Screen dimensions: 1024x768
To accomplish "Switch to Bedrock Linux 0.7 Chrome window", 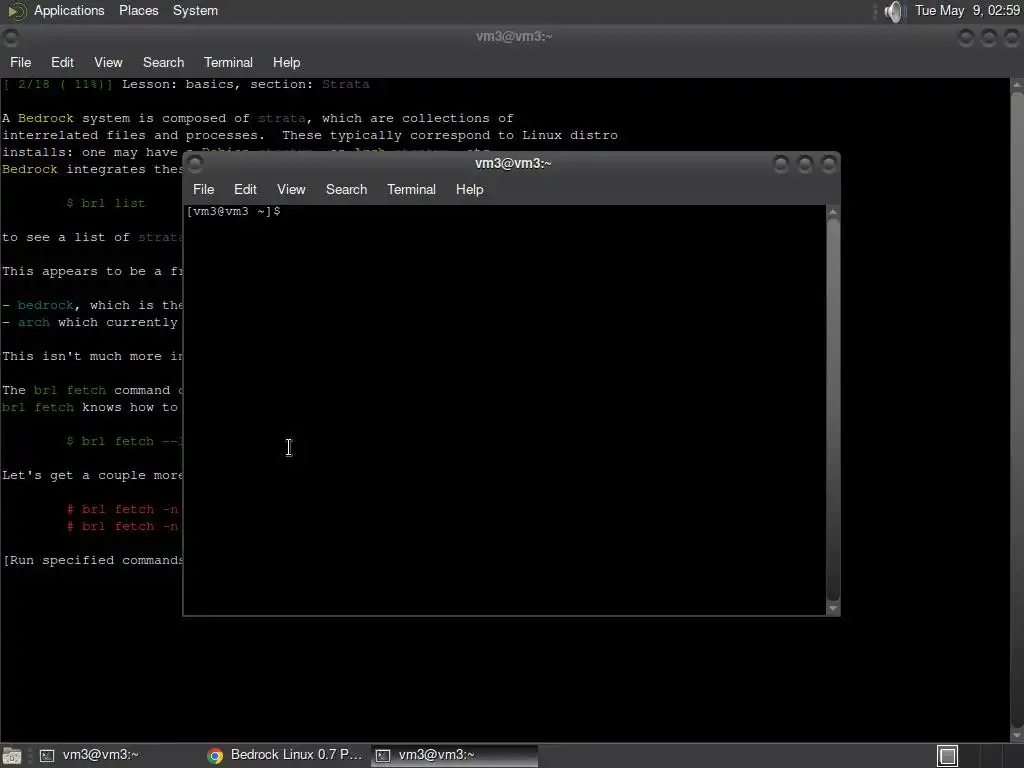I will [x=285, y=755].
